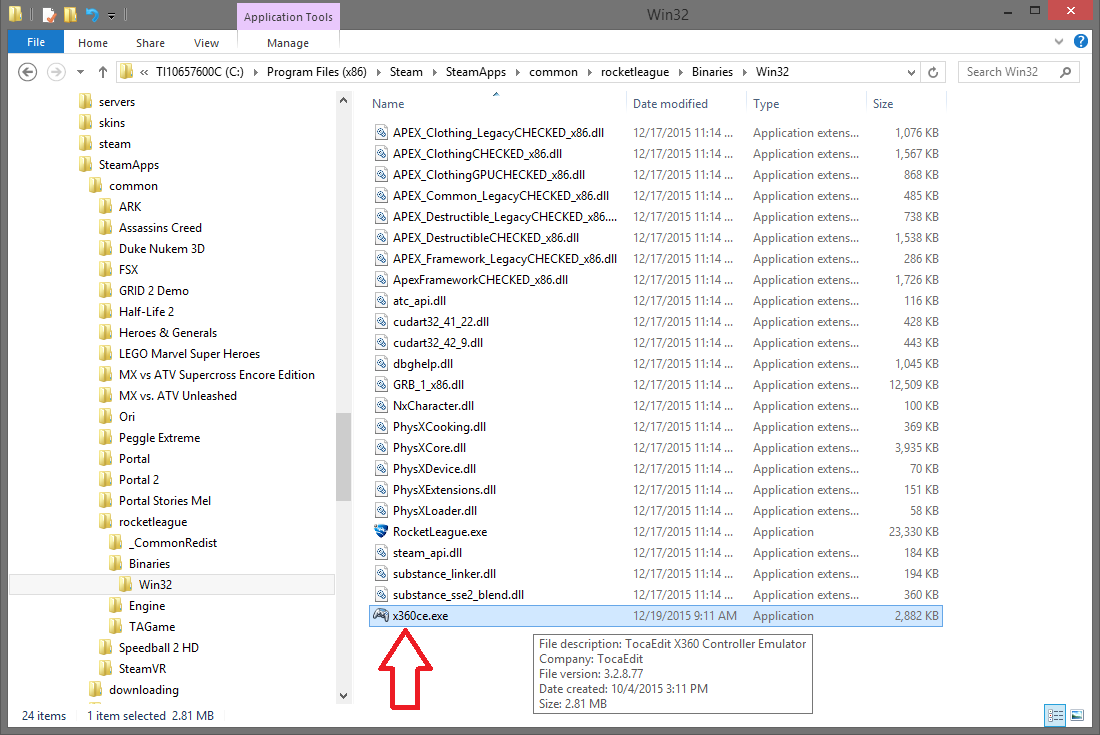Open the Manage ribbon tab

point(288,43)
